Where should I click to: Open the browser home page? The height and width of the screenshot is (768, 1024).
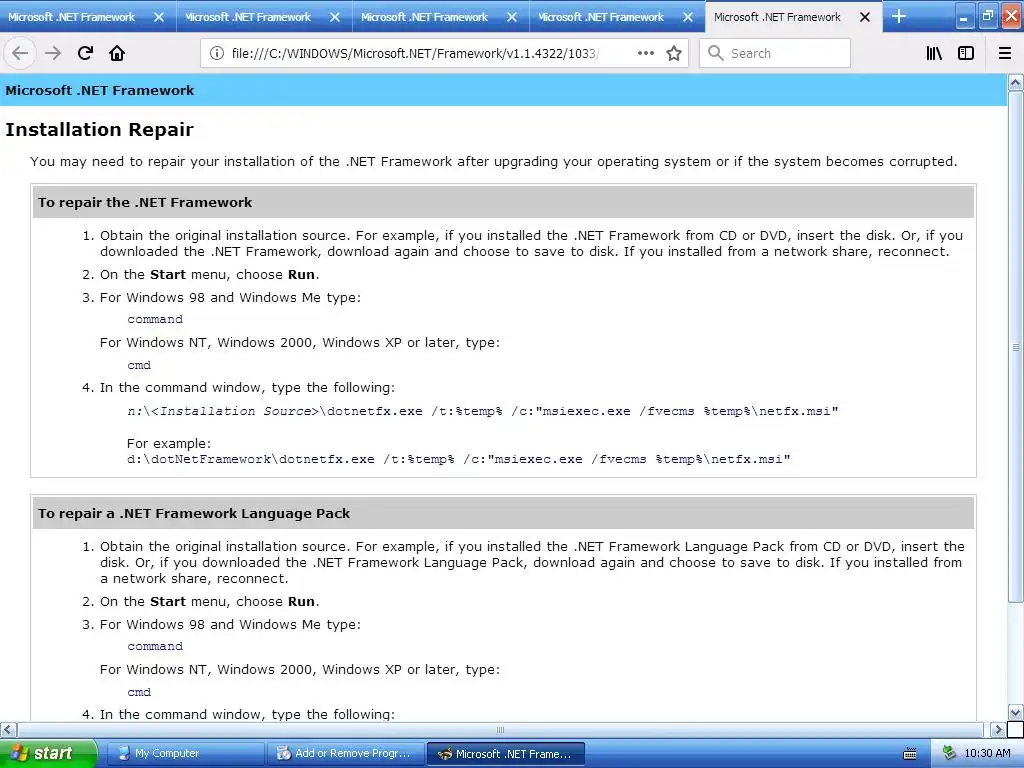117,53
